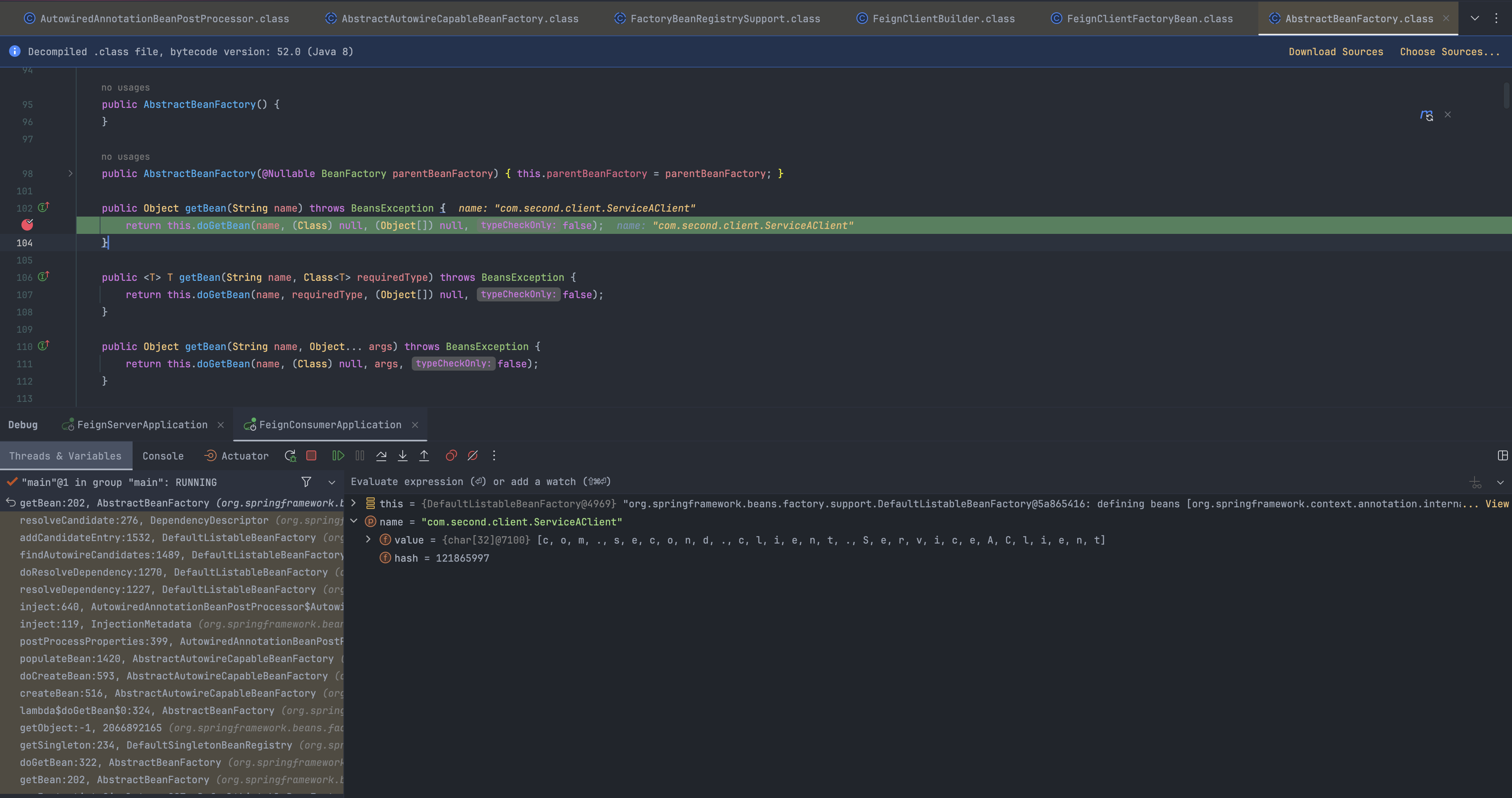Filter the thread frames list
The height and width of the screenshot is (798, 1512).
(x=306, y=482)
